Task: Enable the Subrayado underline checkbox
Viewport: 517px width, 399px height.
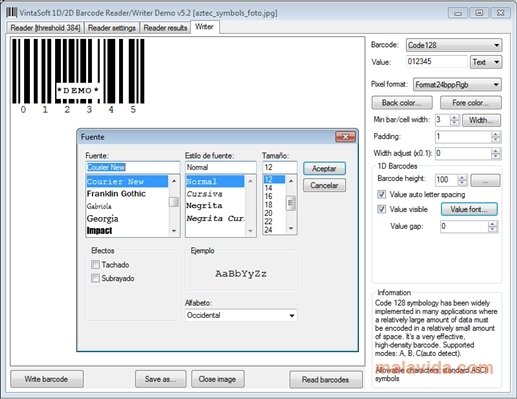Action: pyautogui.click(x=95, y=278)
